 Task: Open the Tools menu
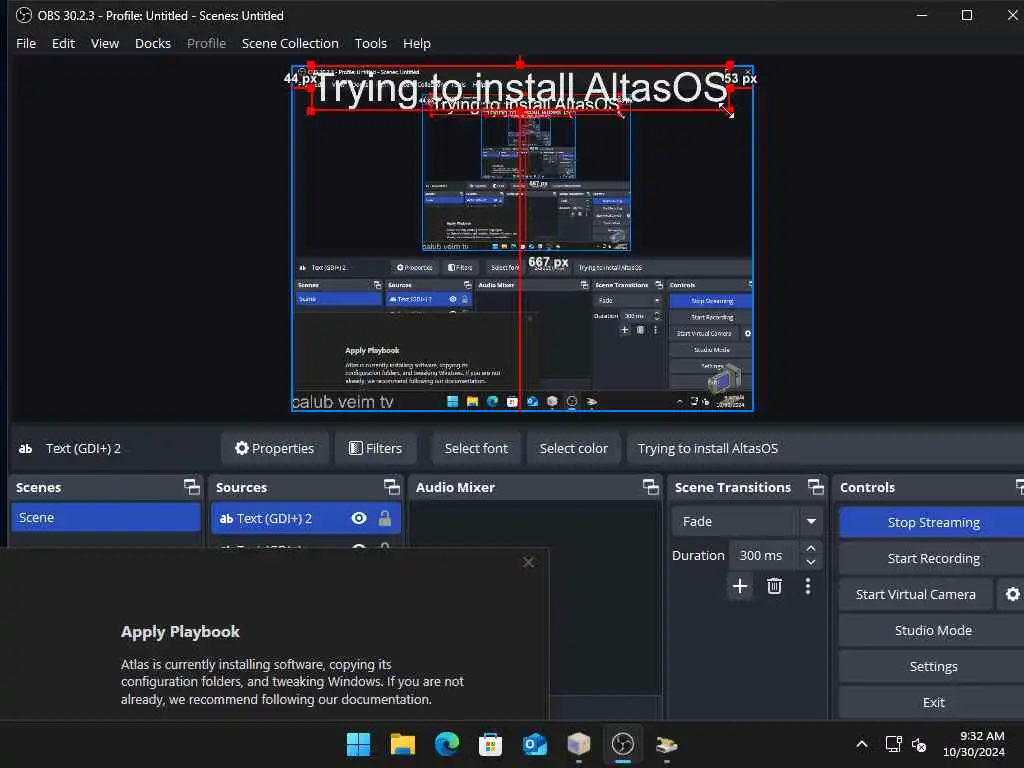370,43
